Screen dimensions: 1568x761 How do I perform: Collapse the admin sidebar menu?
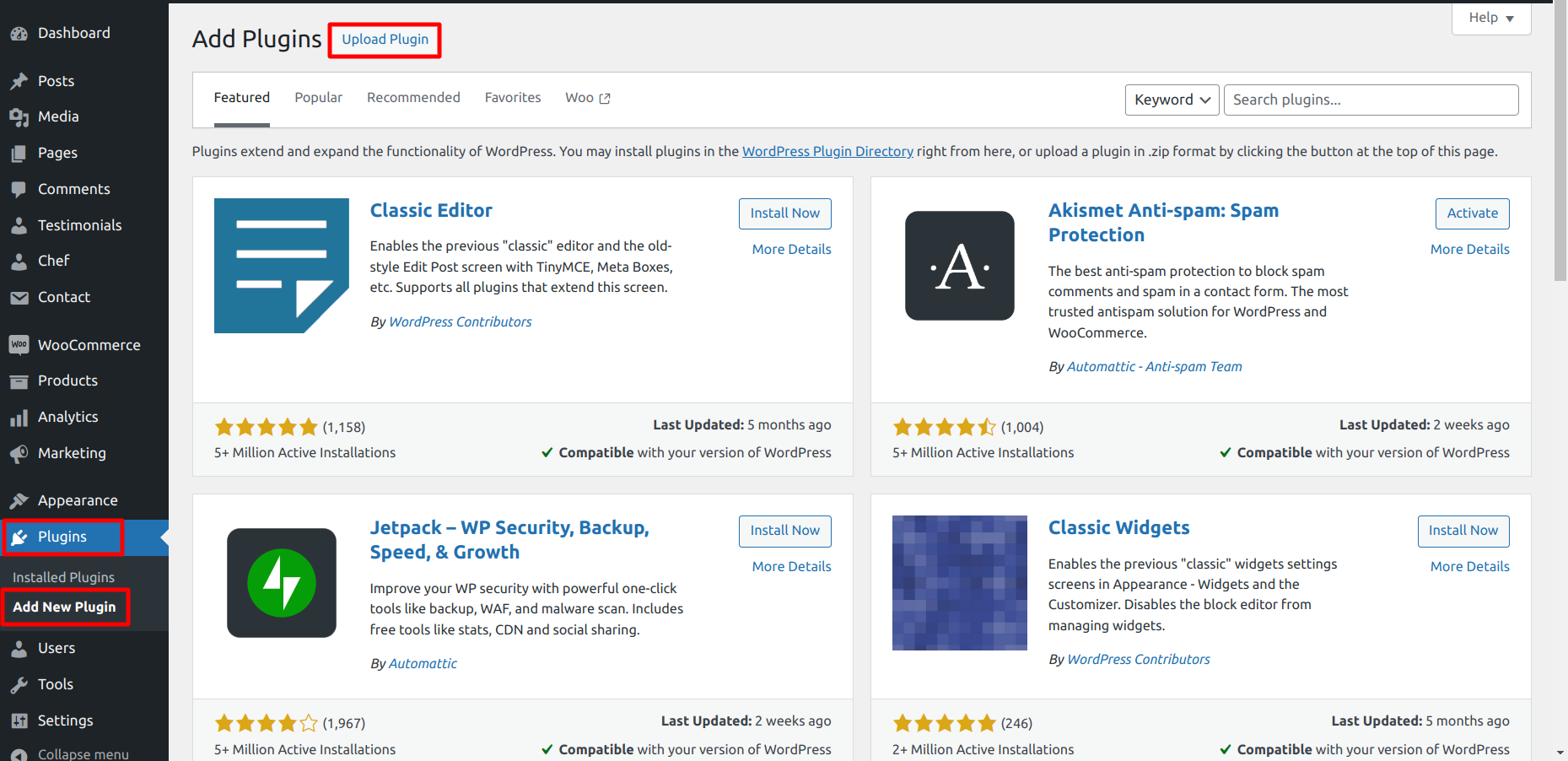[x=82, y=753]
